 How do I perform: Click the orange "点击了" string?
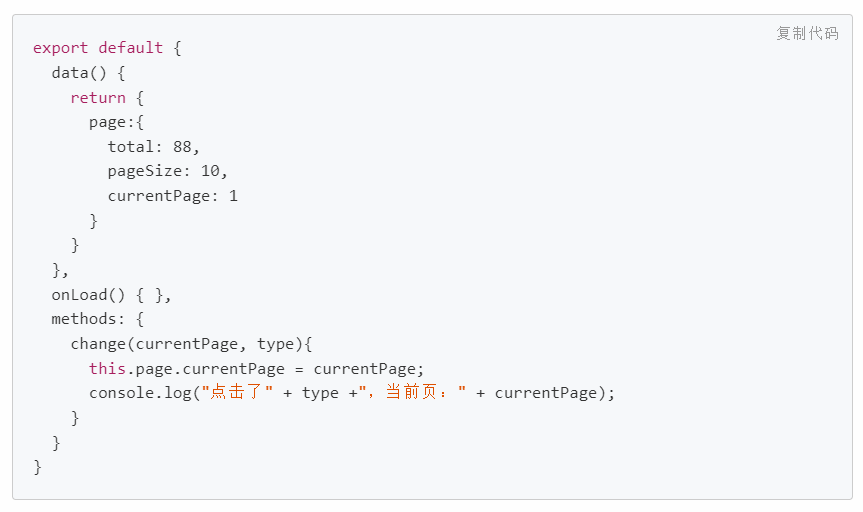pos(238,393)
